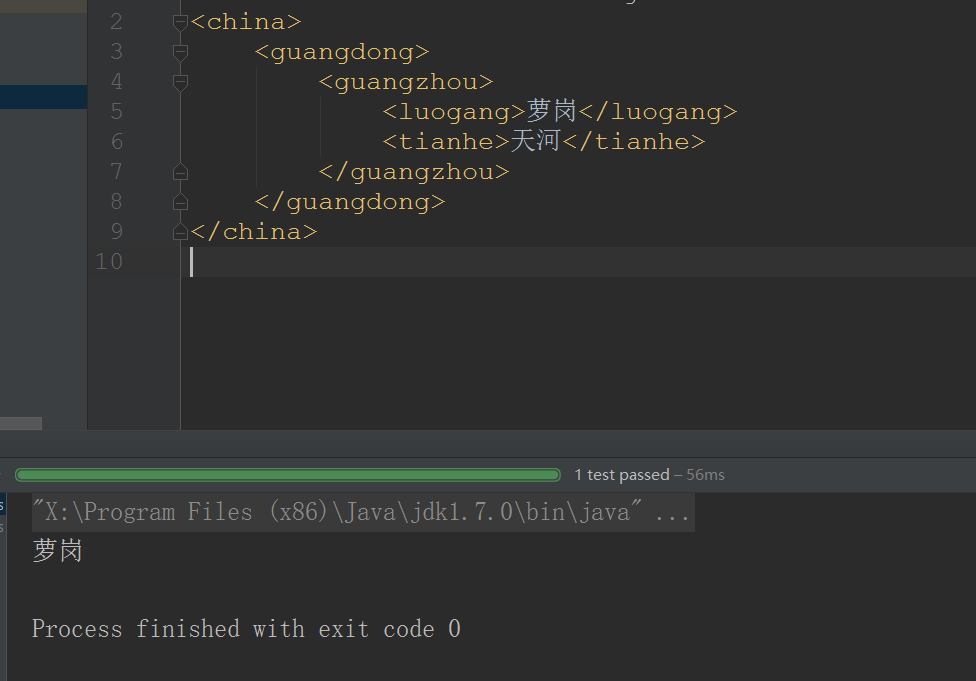Image resolution: width=976 pixels, height=681 pixels.
Task: Click line number 10 in gutter
Action: [109, 261]
